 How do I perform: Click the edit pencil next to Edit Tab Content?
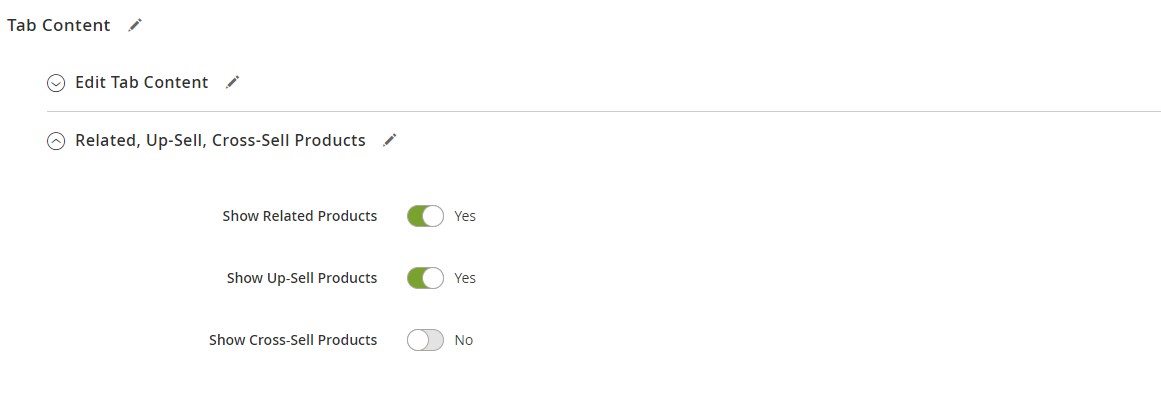[233, 83]
